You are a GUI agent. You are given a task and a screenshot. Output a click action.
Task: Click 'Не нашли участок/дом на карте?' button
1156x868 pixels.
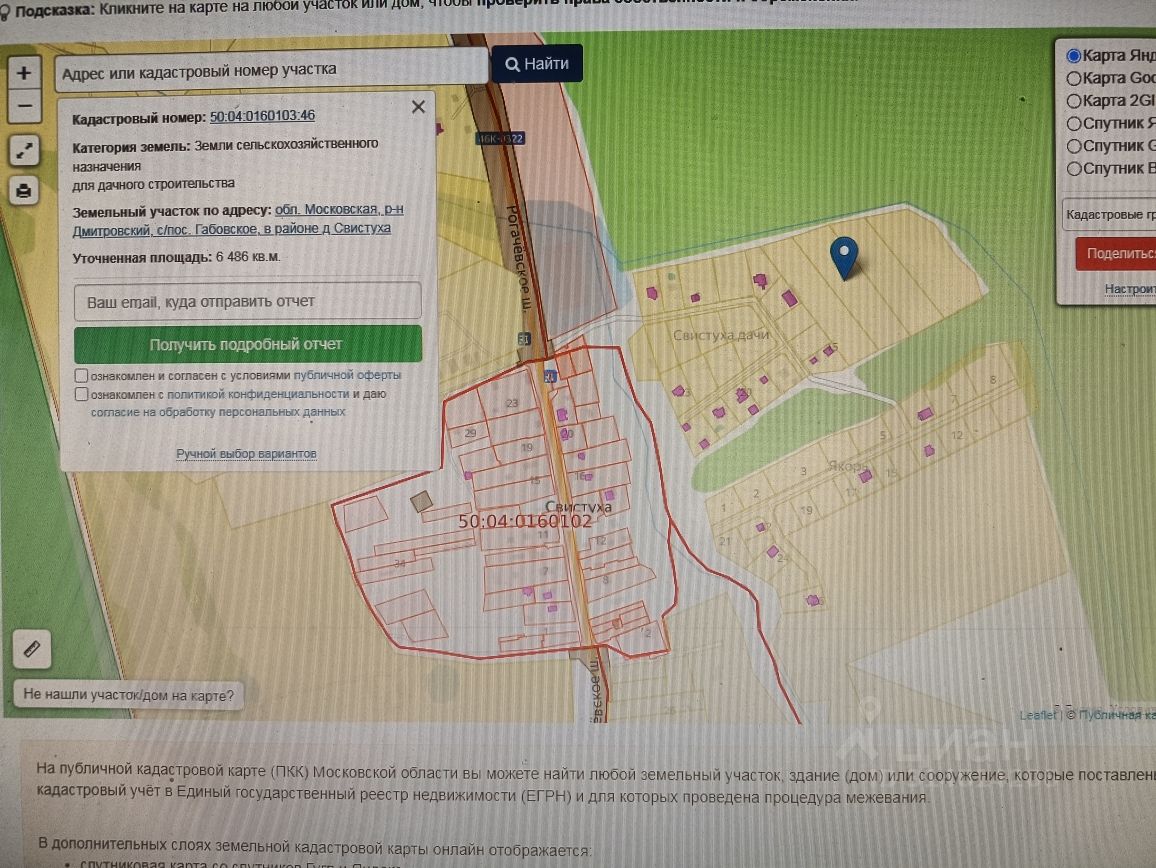(128, 695)
